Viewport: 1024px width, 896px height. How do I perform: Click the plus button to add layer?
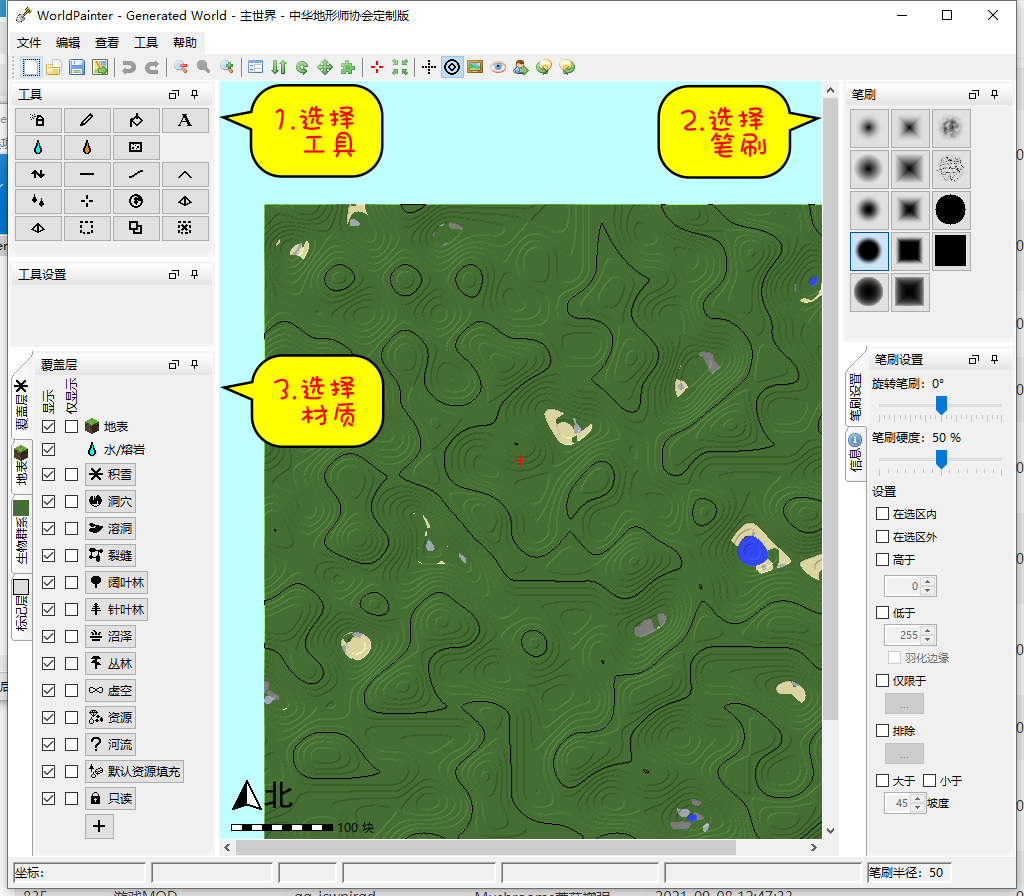pos(98,826)
